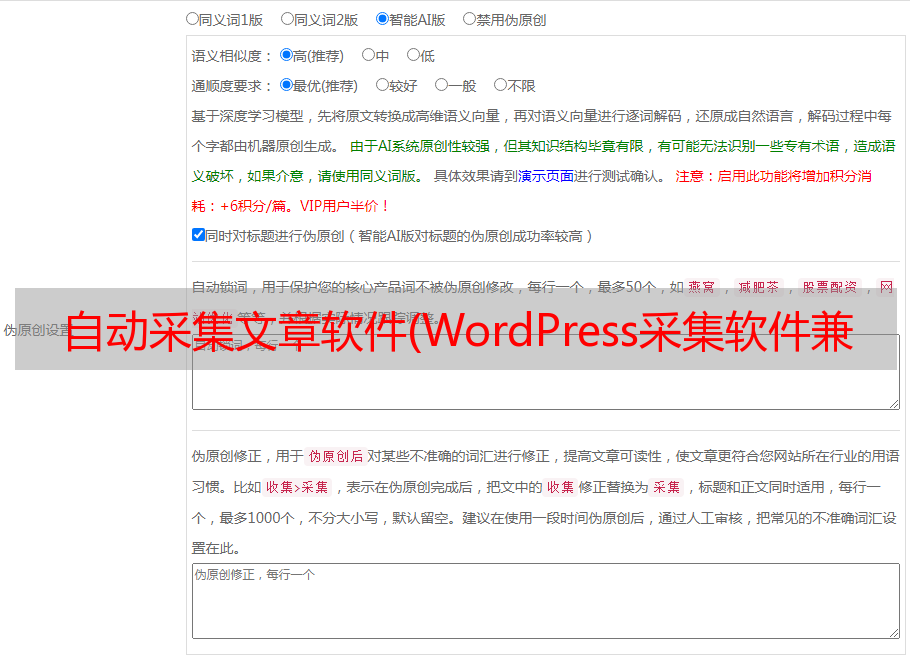Viewport: 911px width, 658px height.
Task: Pick the 禁用伪原创 option
Action: tap(469, 18)
